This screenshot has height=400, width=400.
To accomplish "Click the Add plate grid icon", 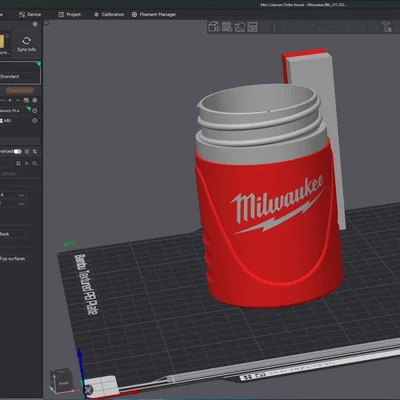I will coord(227,27).
